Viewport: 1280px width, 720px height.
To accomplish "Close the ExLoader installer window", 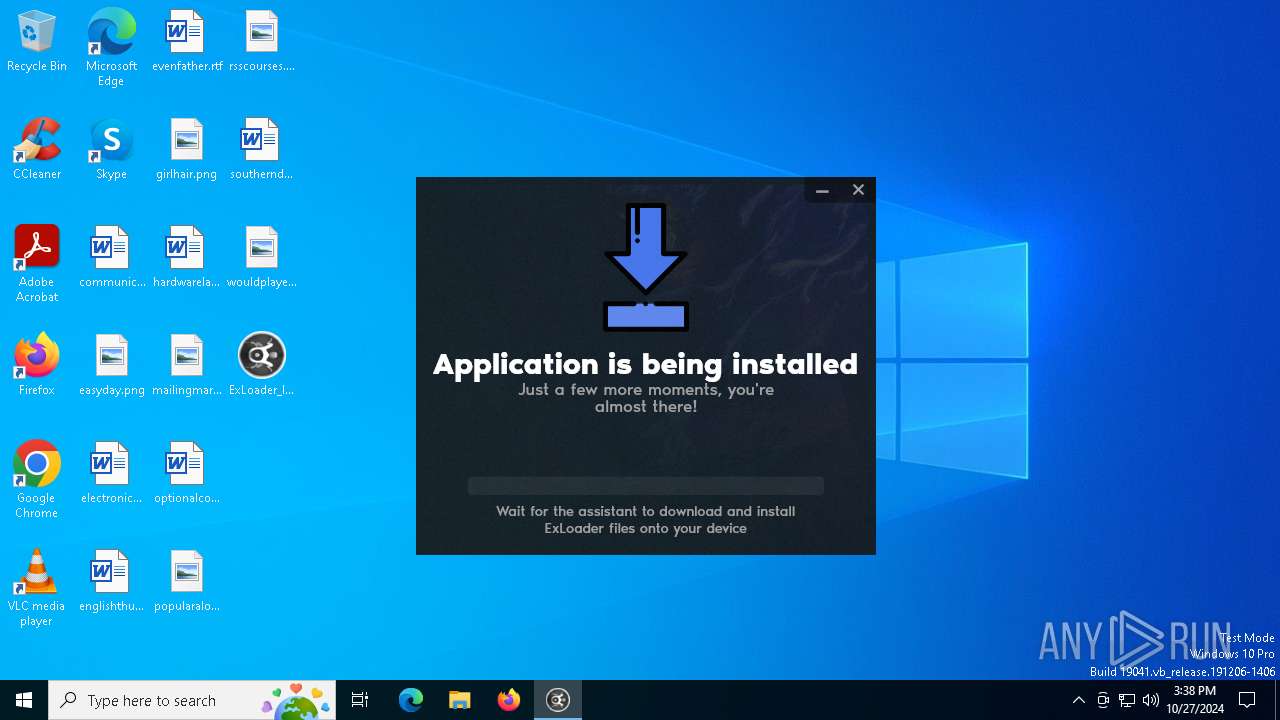I will point(858,190).
